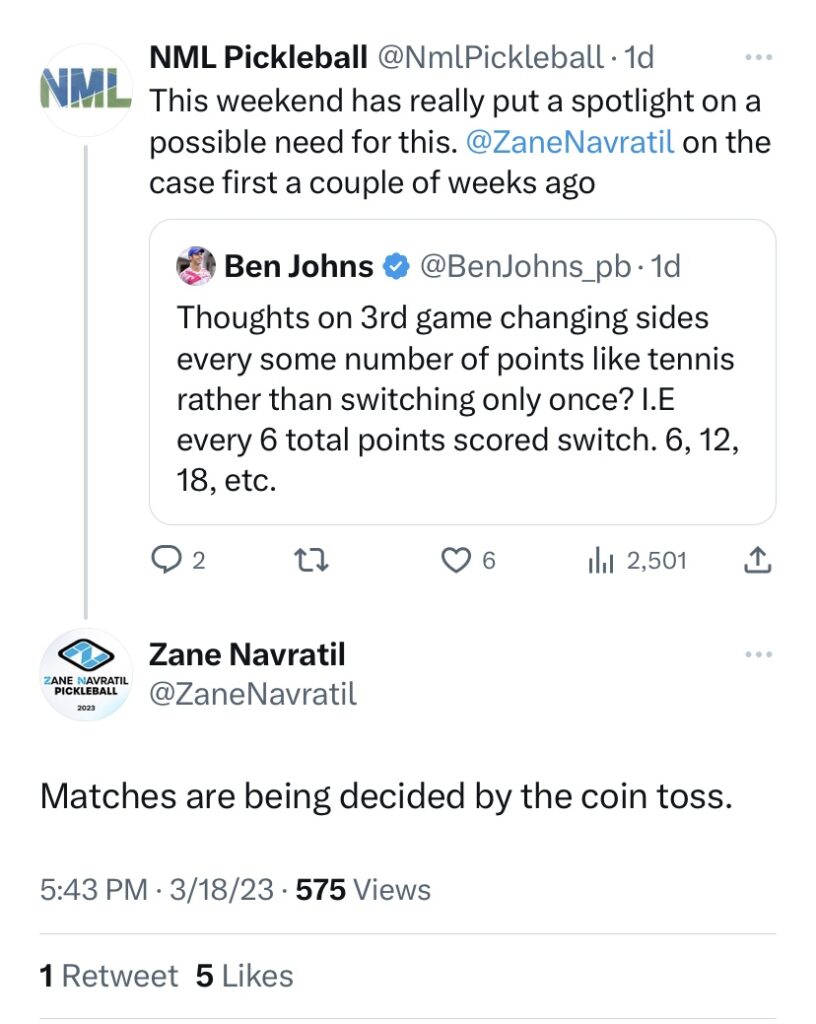Viewport: 816px width, 1024px height.
Task: Click Ben Johns verified badge
Action: point(396,267)
